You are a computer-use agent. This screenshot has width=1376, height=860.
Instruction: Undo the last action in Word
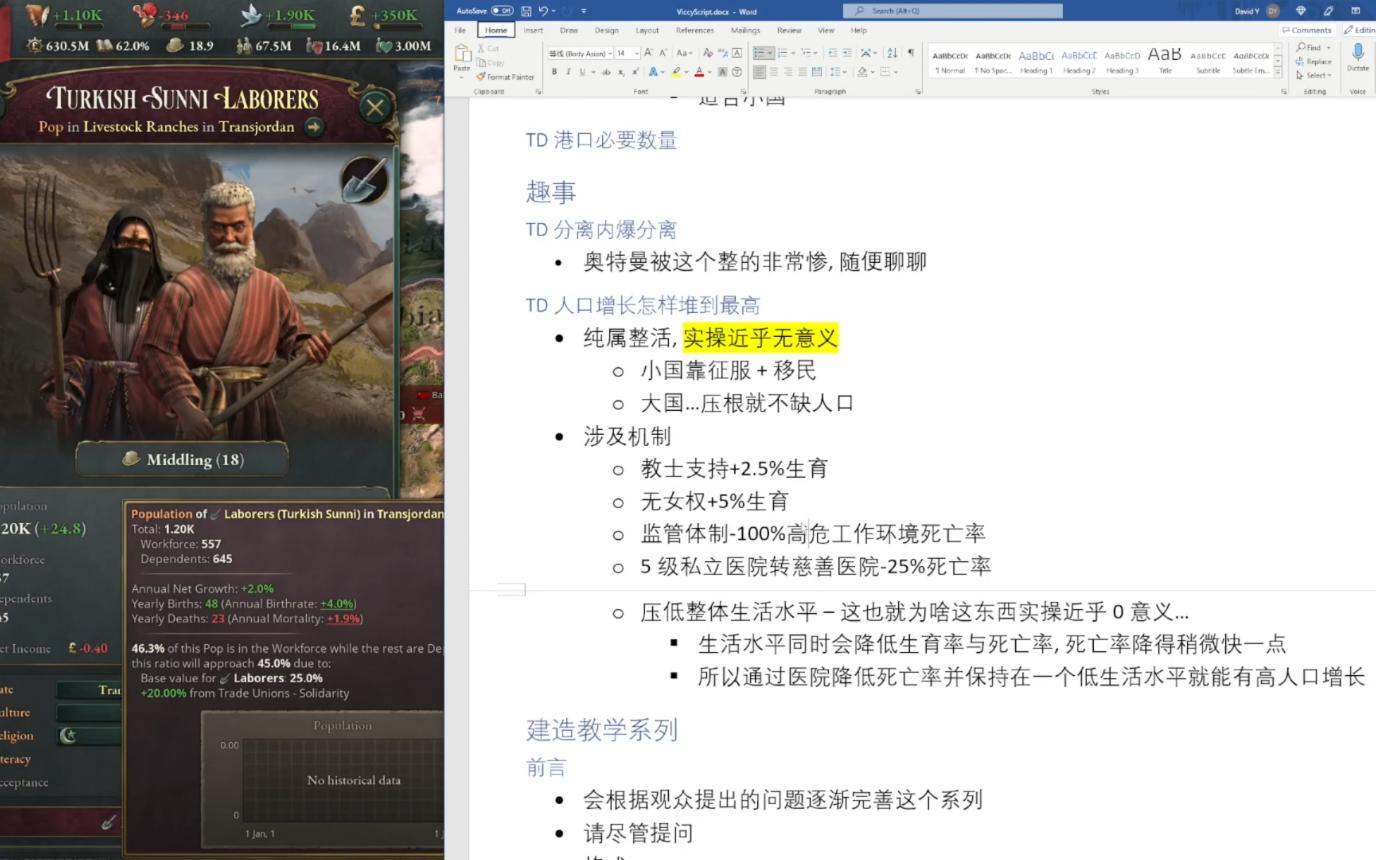click(x=542, y=11)
